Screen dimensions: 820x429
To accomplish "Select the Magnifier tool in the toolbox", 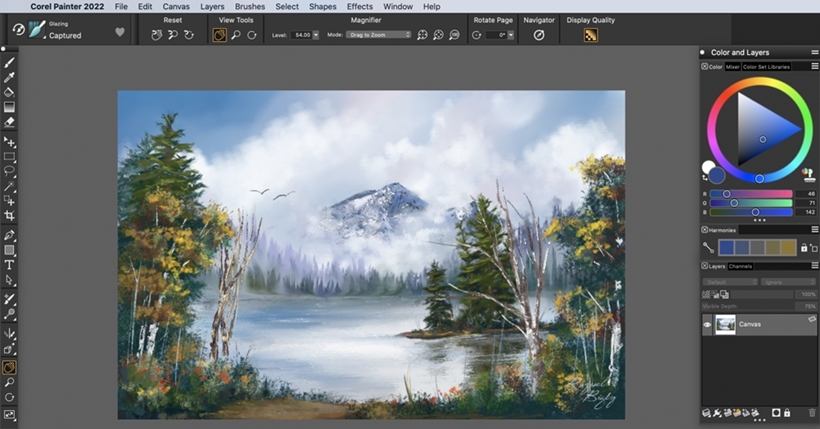I will coord(9,382).
